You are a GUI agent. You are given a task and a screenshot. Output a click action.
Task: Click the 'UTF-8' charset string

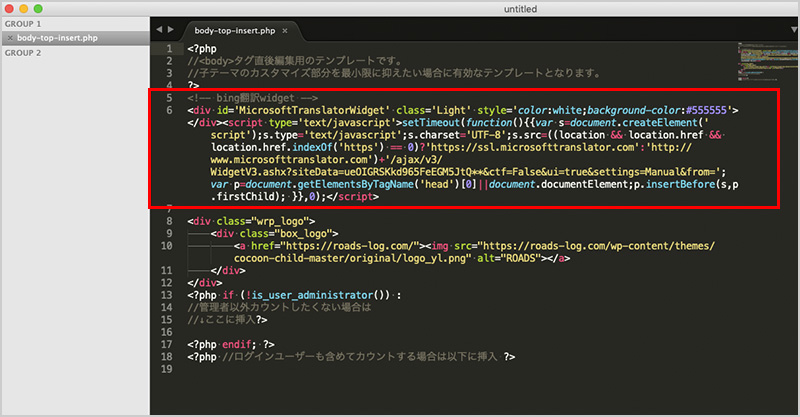[x=485, y=135]
